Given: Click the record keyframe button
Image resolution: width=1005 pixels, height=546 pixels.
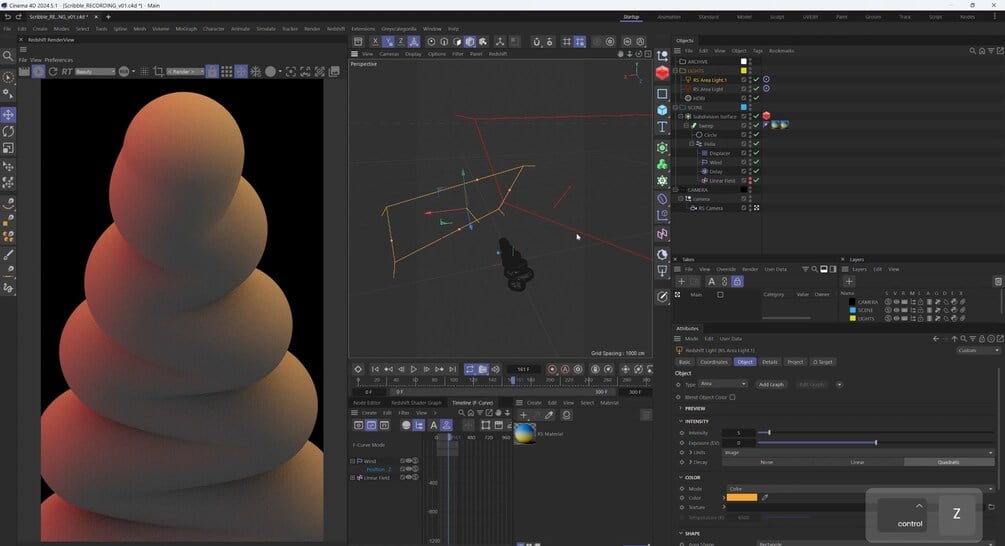Looking at the screenshot, I should [x=552, y=369].
